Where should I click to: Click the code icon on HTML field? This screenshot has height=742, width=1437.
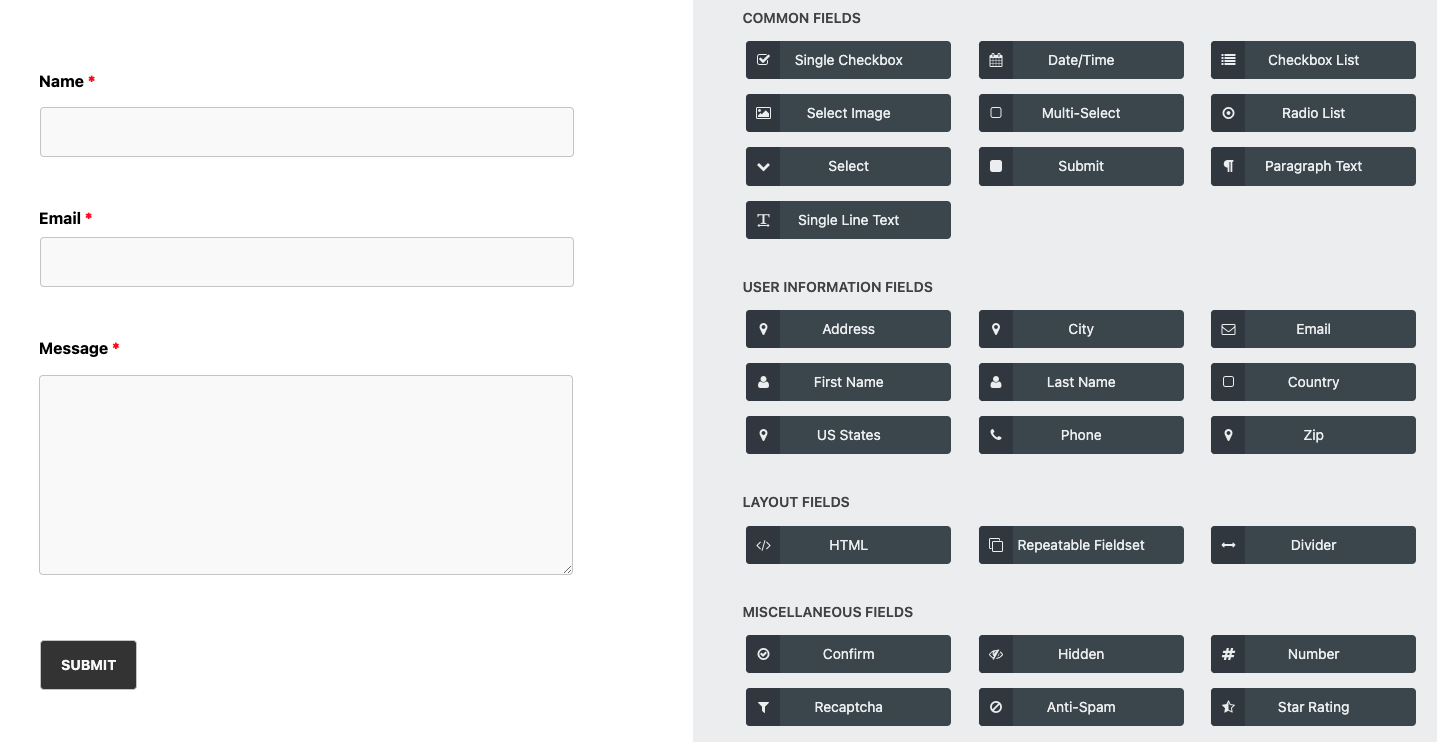tap(763, 545)
